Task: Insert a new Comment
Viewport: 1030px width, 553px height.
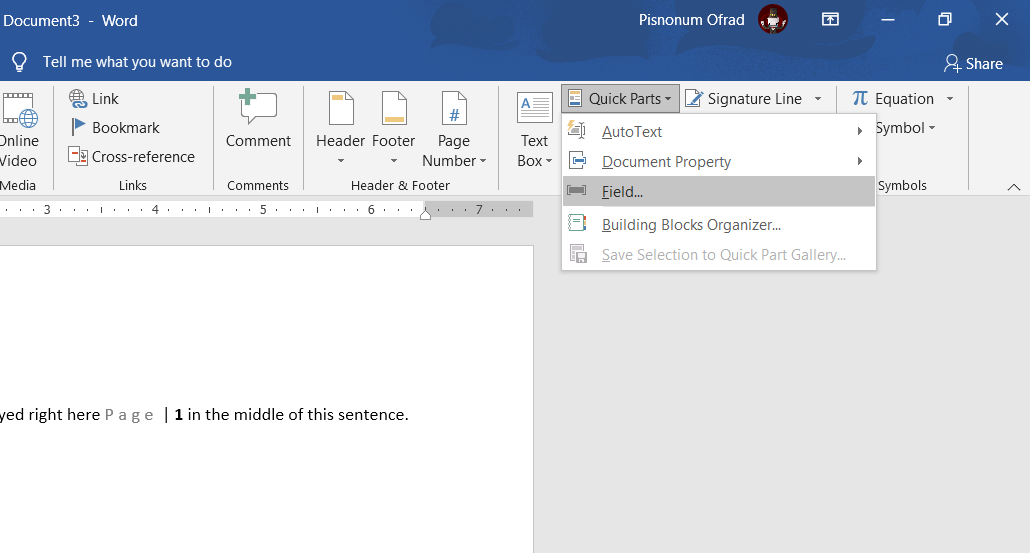Action: (x=258, y=120)
